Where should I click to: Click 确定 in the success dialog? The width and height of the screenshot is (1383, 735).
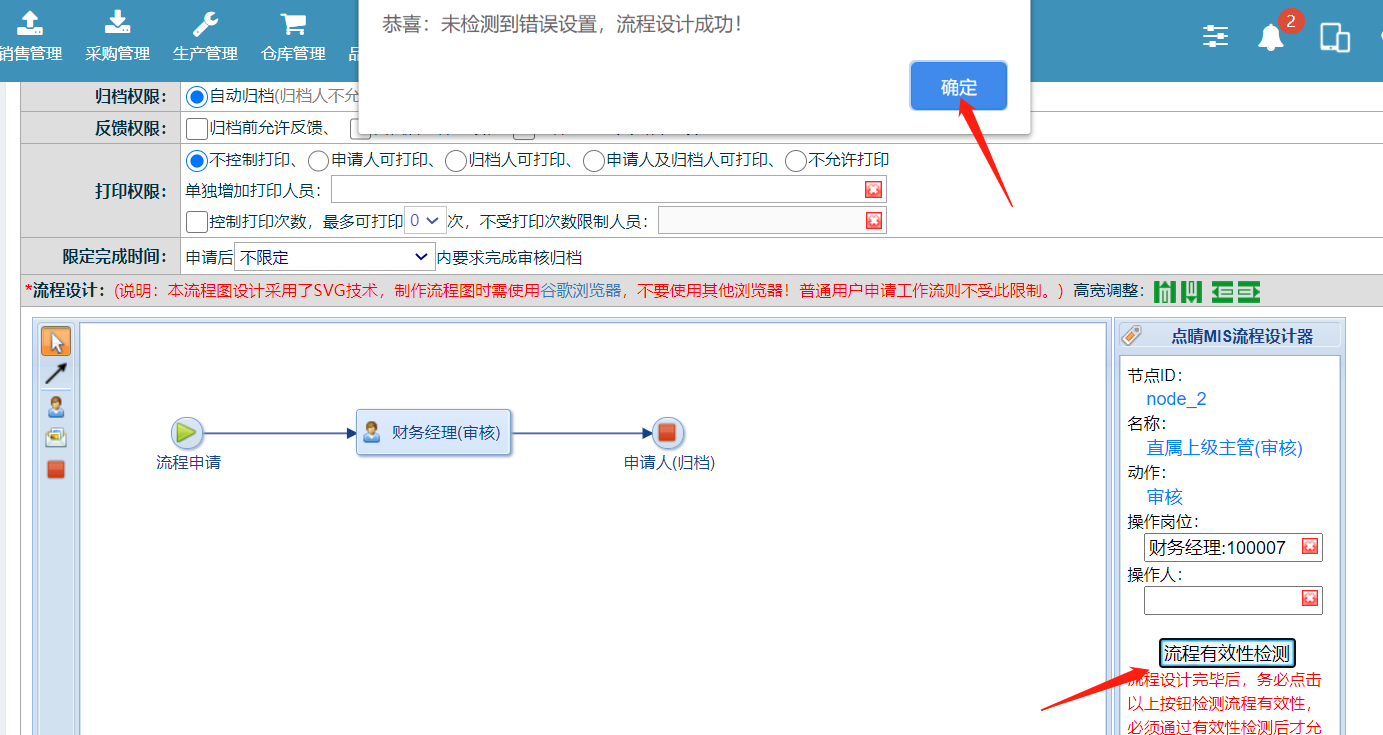(958, 87)
